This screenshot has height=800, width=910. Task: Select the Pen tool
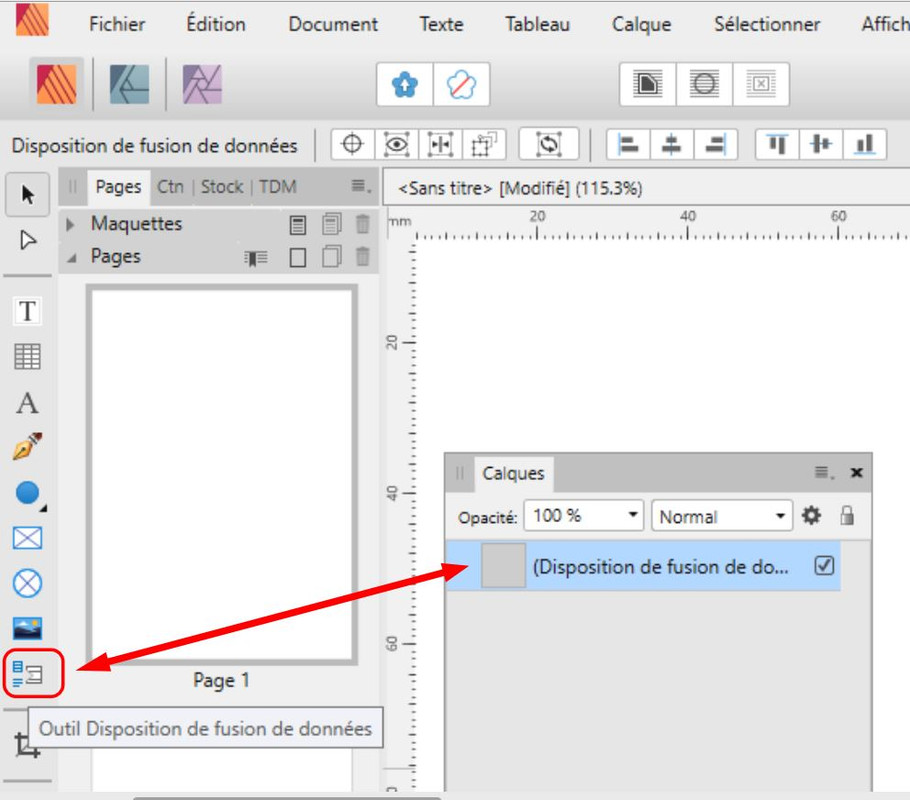[27, 446]
